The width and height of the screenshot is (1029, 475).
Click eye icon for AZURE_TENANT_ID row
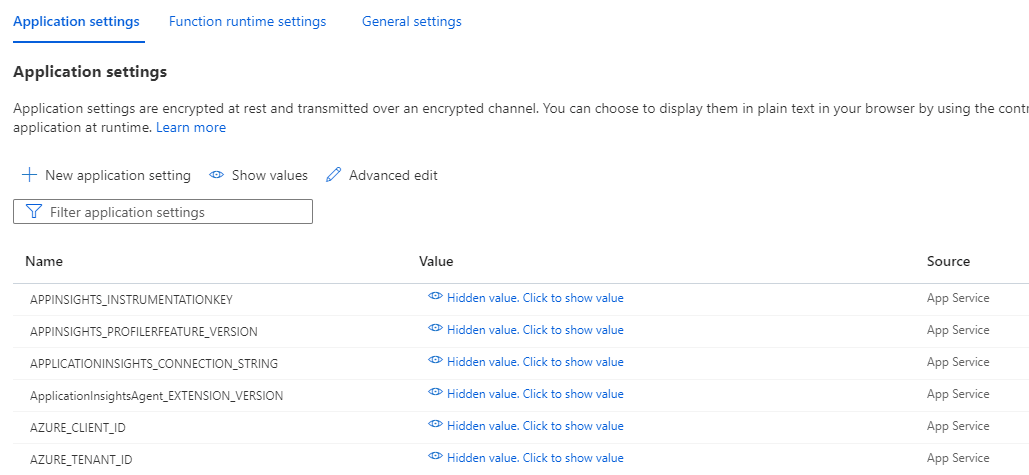[435, 456]
